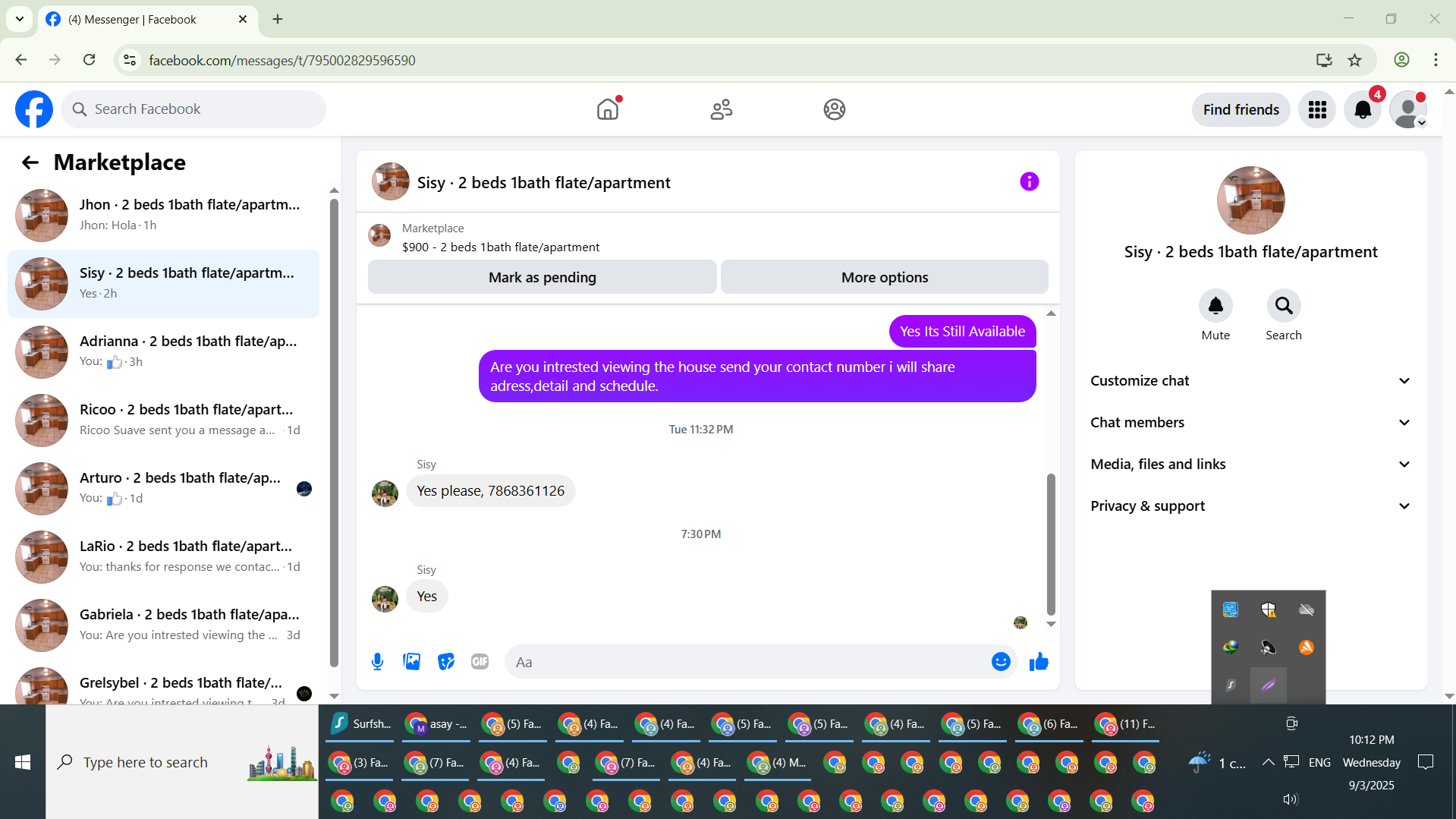The height and width of the screenshot is (819, 1456).
Task: Open the notifications bell with badge 4
Action: pos(1363,109)
